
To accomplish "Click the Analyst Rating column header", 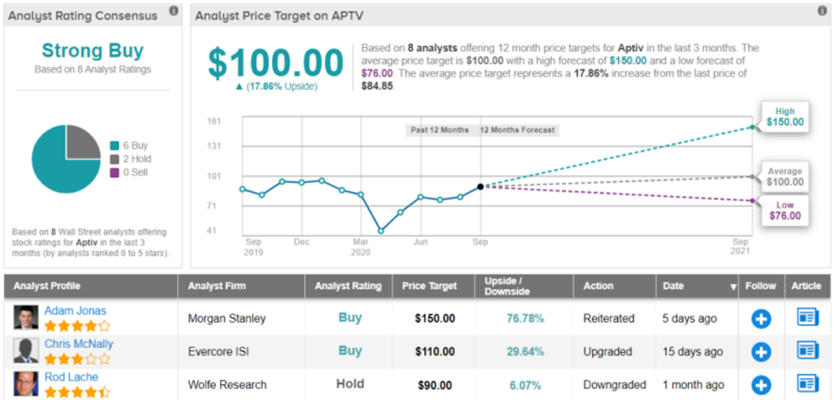I will pyautogui.click(x=348, y=286).
